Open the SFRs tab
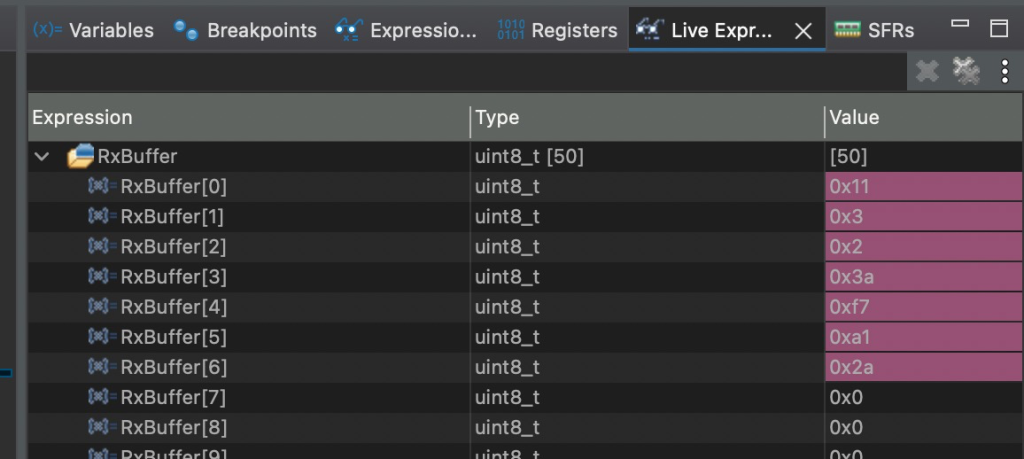 874,30
